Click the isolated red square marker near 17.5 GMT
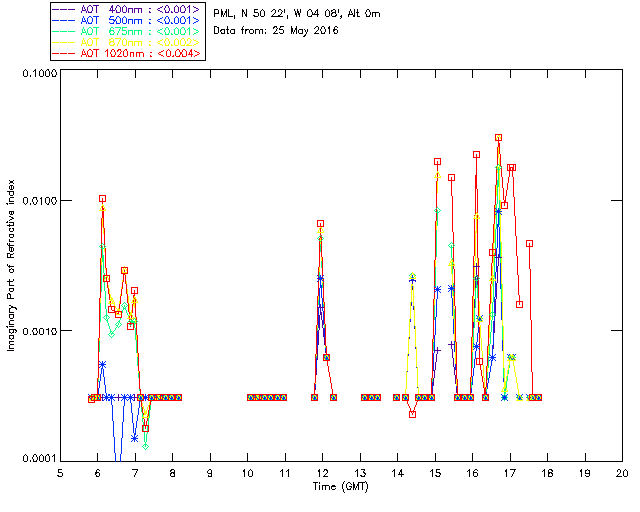The image size is (640, 512). (529, 244)
